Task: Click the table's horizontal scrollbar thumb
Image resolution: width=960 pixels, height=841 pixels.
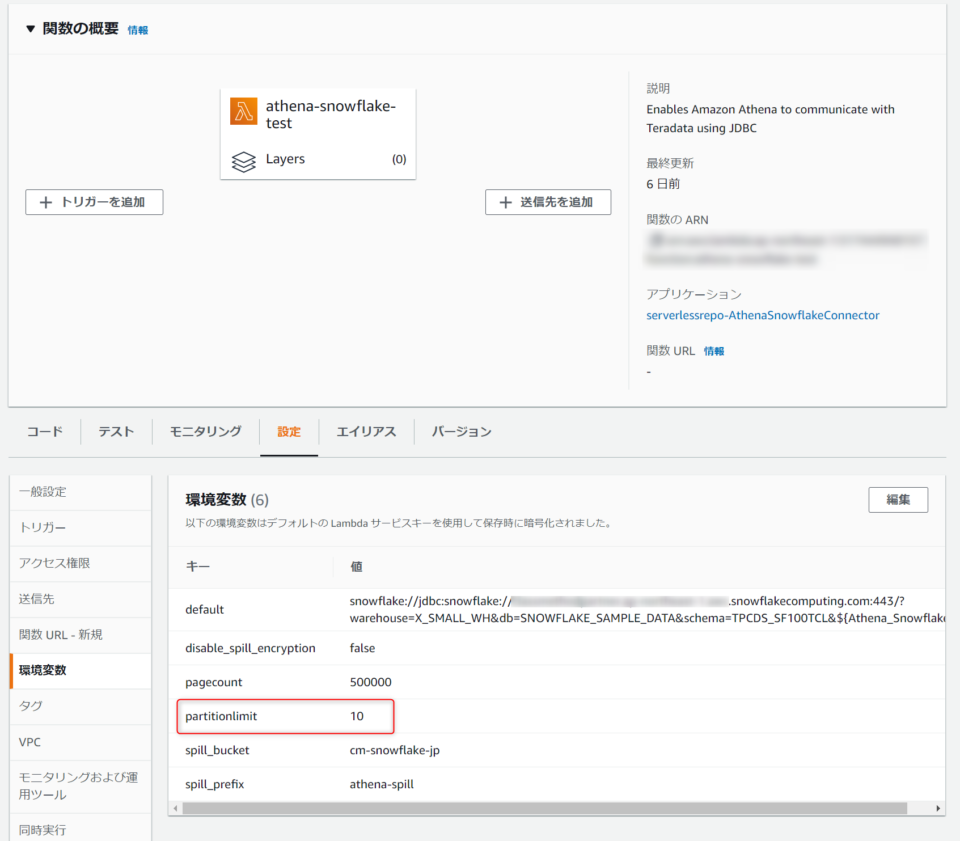Action: [x=544, y=809]
